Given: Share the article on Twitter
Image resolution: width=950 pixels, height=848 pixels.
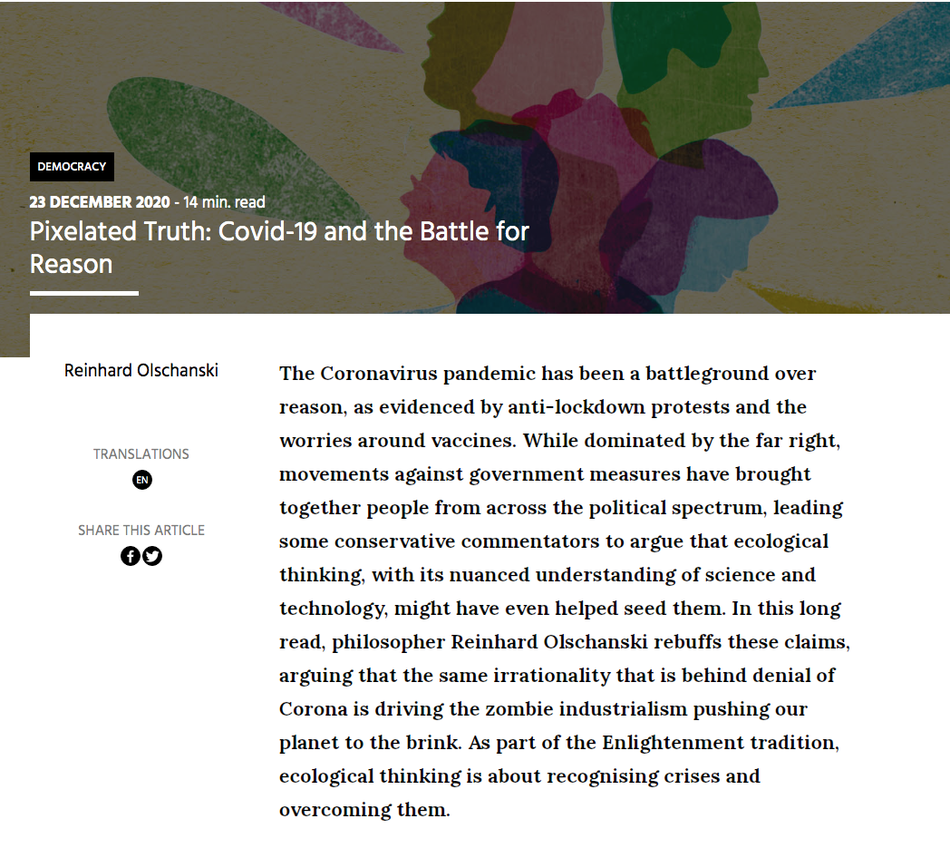Looking at the screenshot, I should pyautogui.click(x=152, y=555).
